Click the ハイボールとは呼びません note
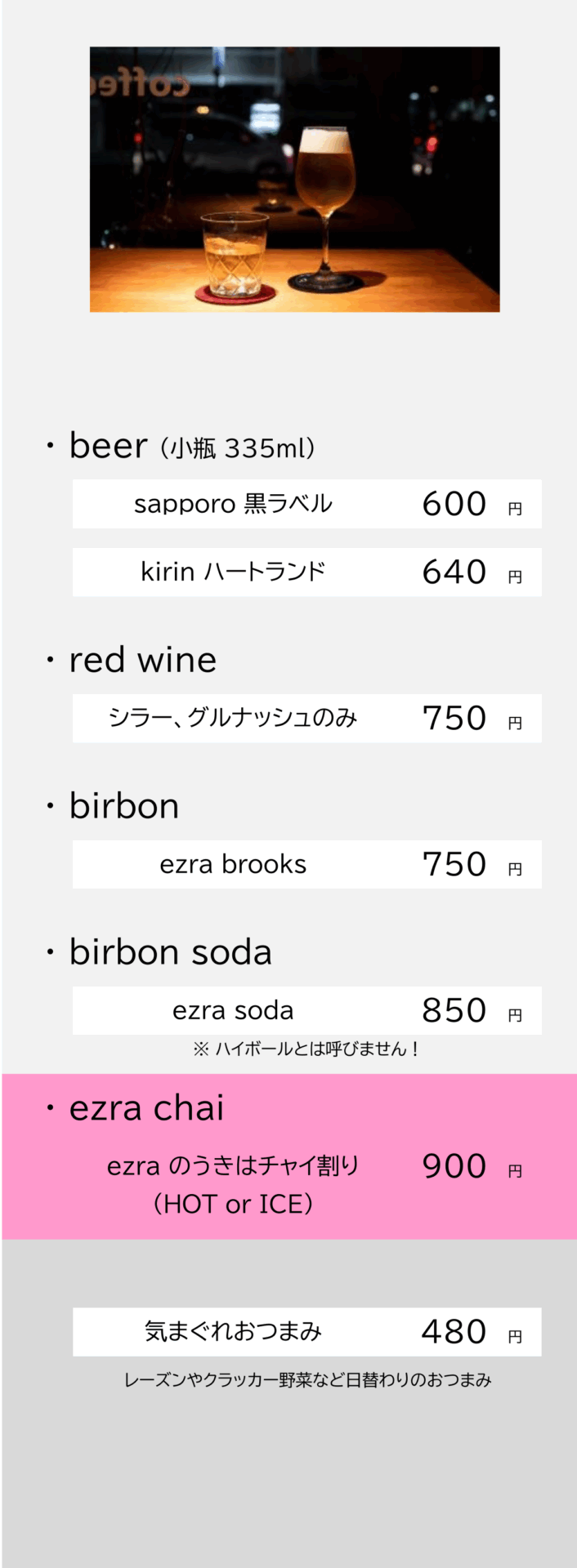 (306, 1049)
